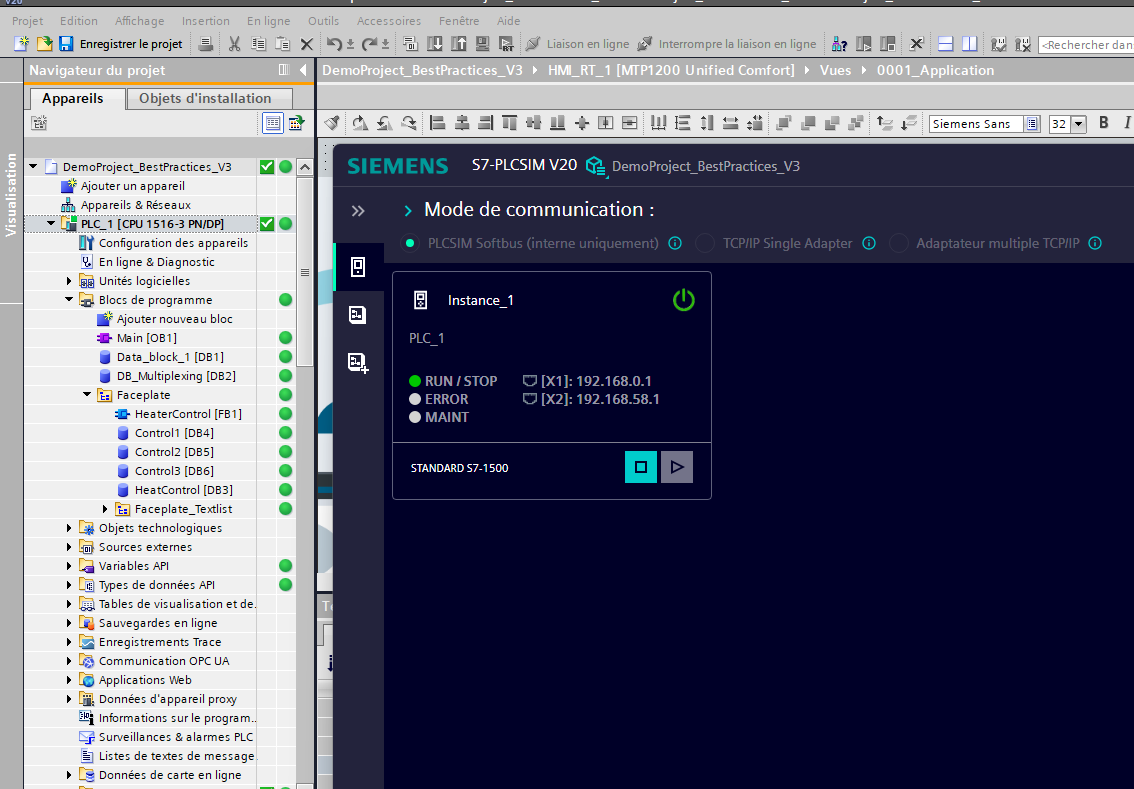This screenshot has width=1134, height=789.
Task: Open Configuration des appareils
Action: click(173, 243)
